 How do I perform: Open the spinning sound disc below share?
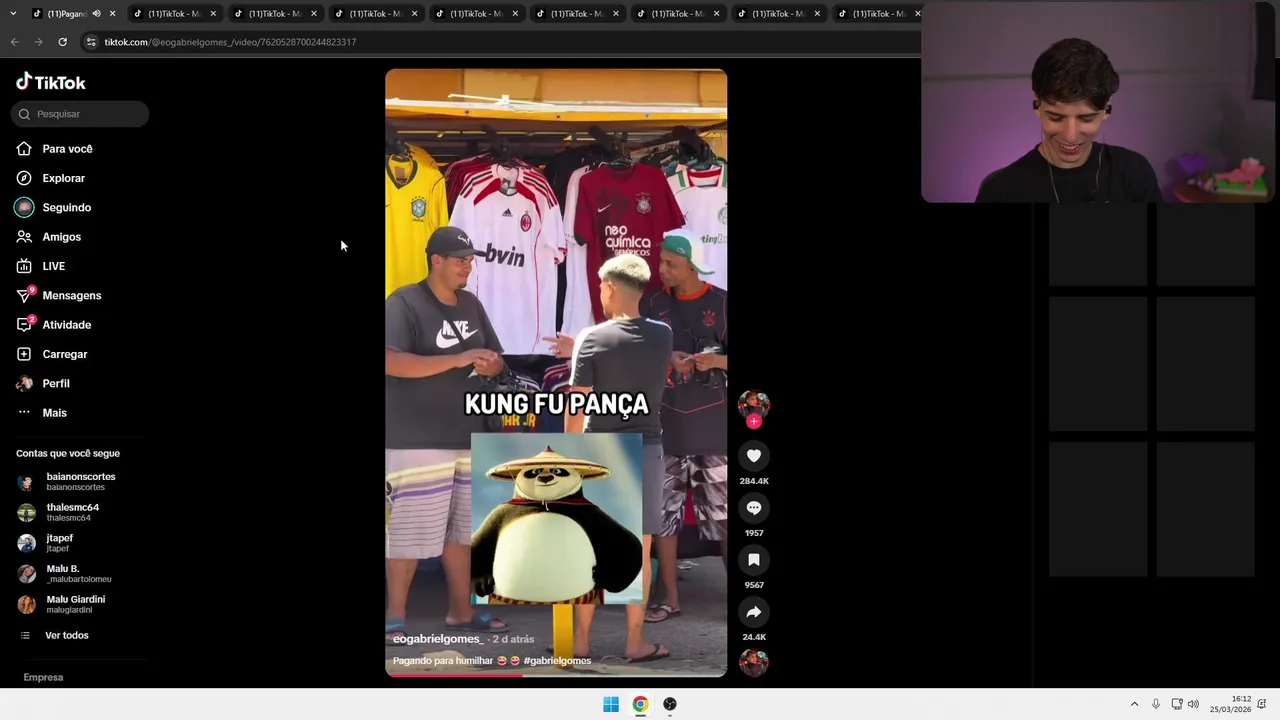[754, 662]
